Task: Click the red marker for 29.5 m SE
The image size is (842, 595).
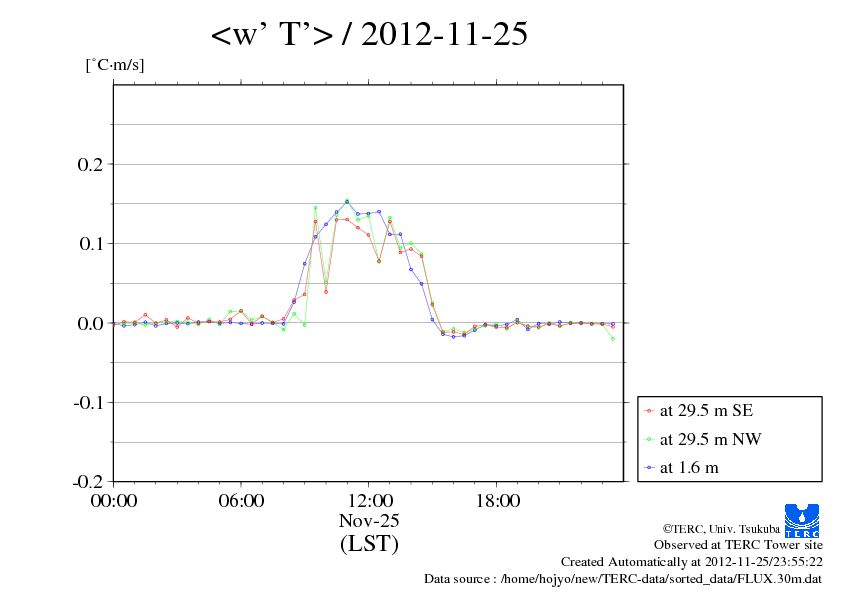Action: click(650, 410)
